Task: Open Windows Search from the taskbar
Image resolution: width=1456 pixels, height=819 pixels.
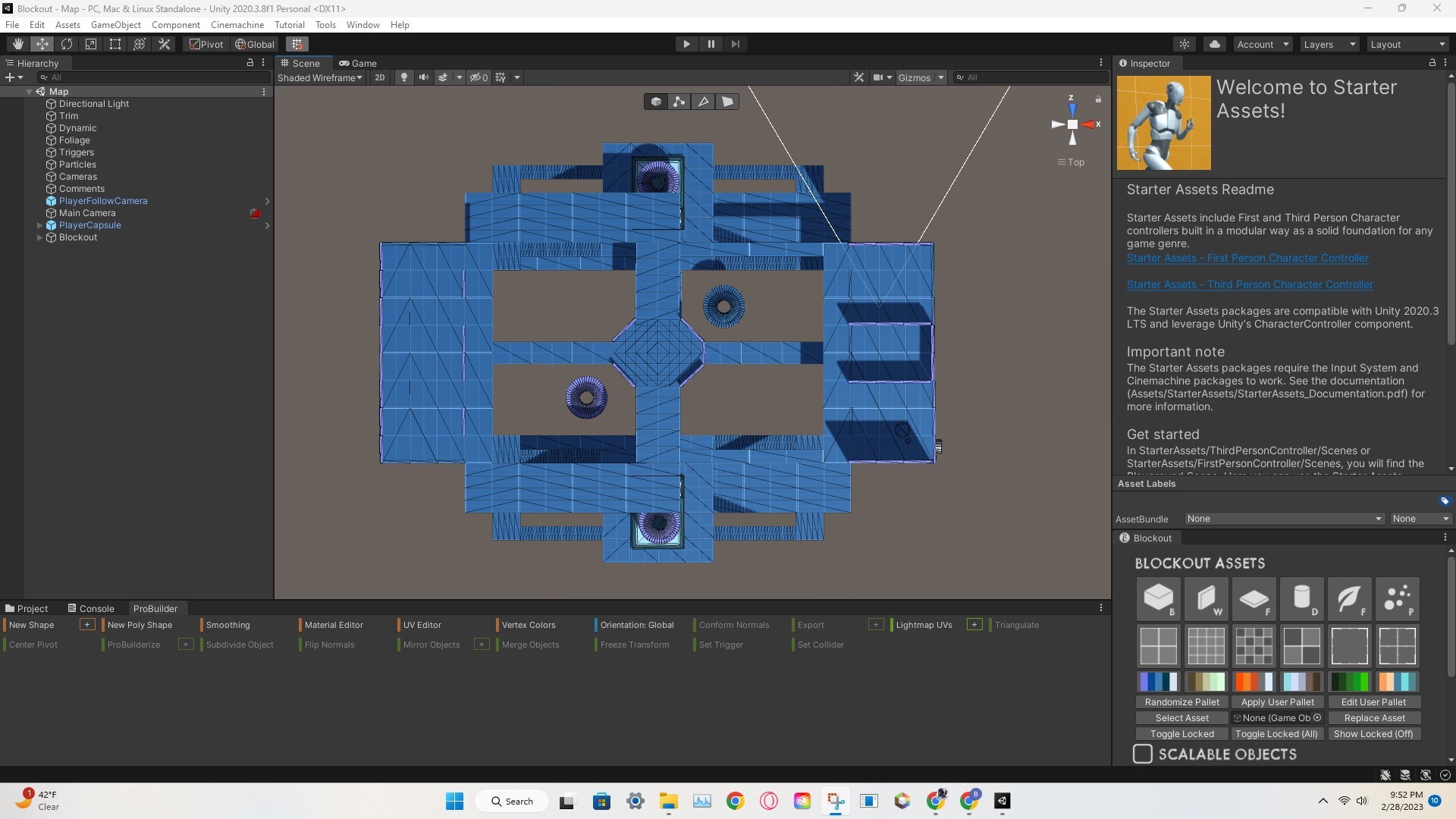Action: pos(512,801)
